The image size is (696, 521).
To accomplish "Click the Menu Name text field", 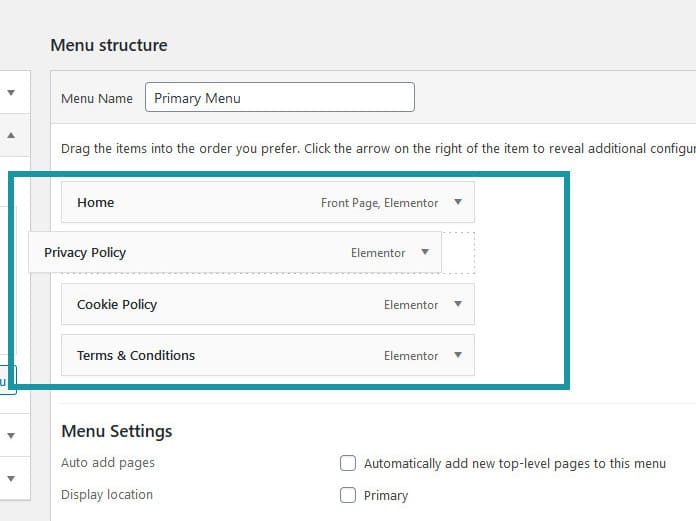I will click(x=279, y=98).
